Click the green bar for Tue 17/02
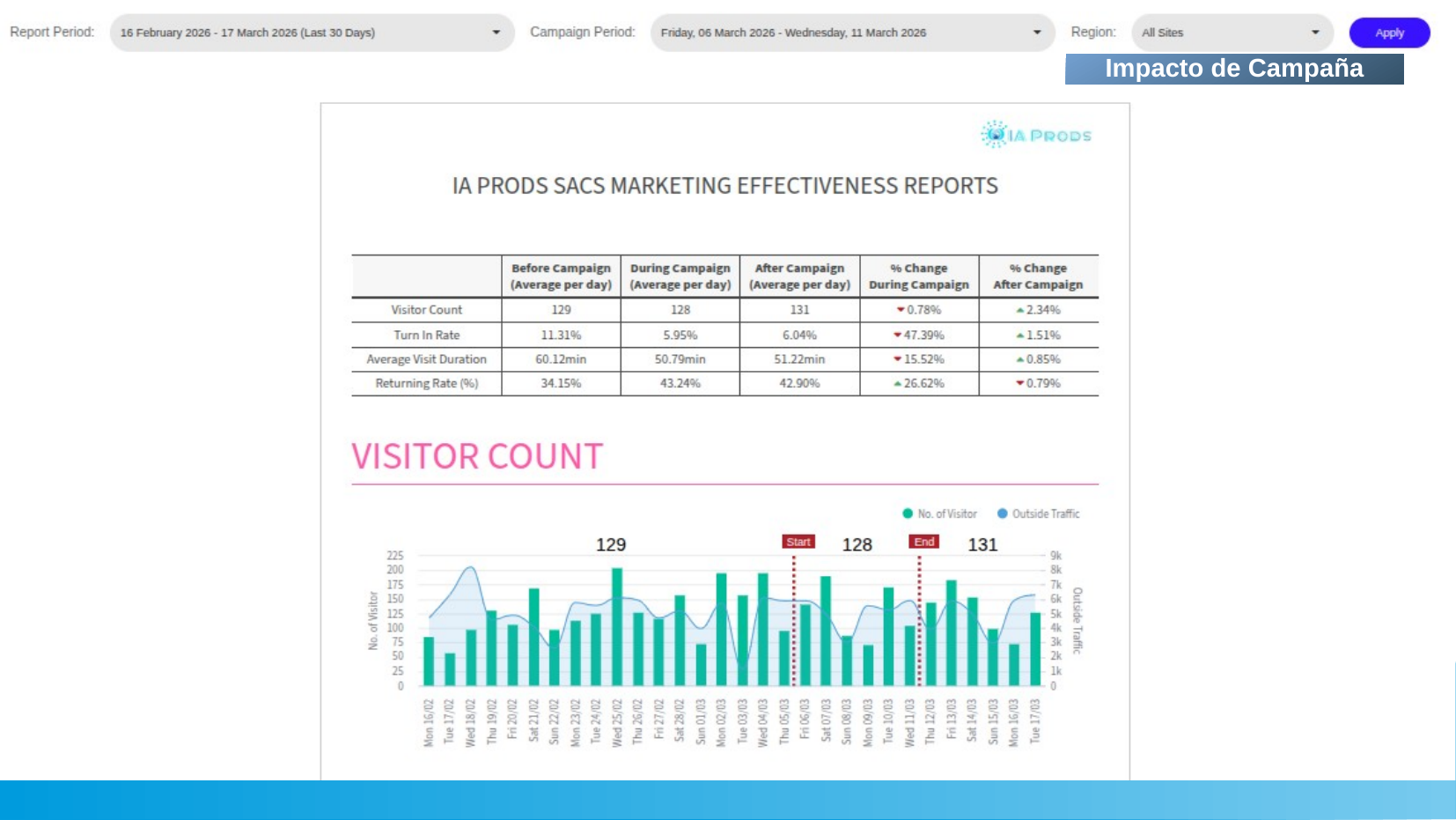 450,669
